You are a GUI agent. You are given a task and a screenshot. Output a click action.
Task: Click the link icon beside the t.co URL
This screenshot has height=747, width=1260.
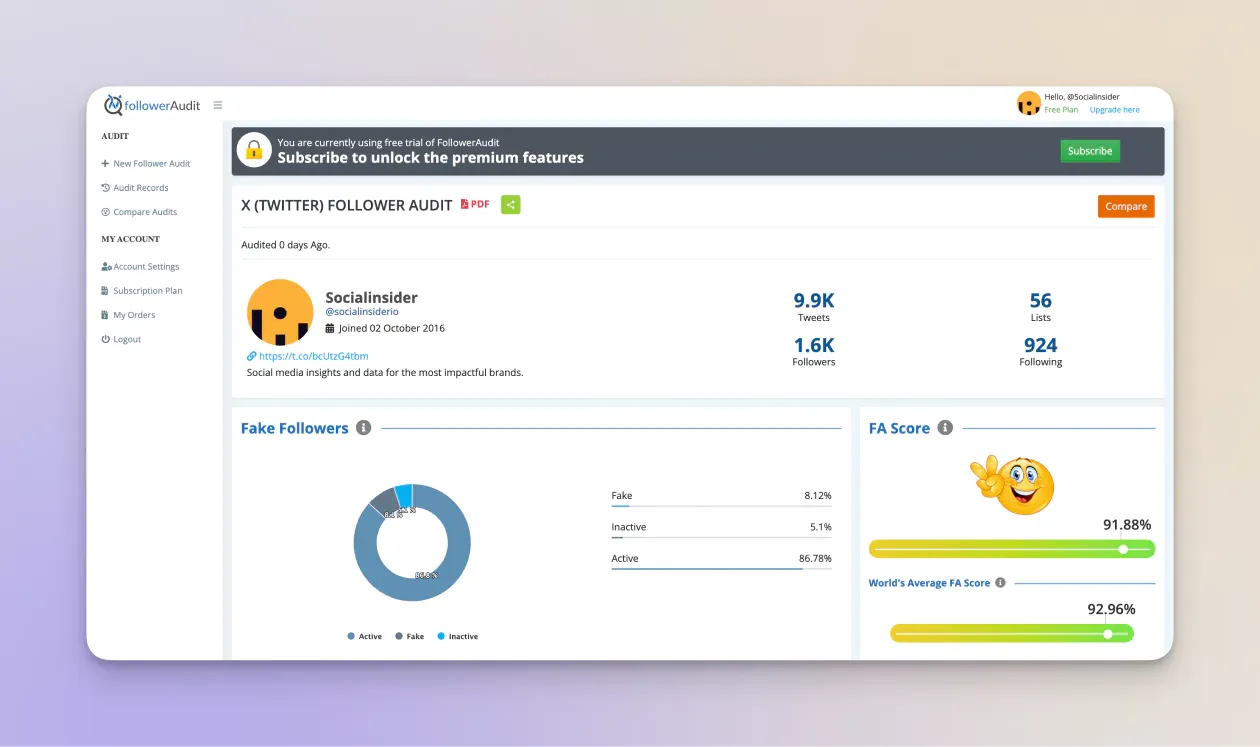pos(252,356)
